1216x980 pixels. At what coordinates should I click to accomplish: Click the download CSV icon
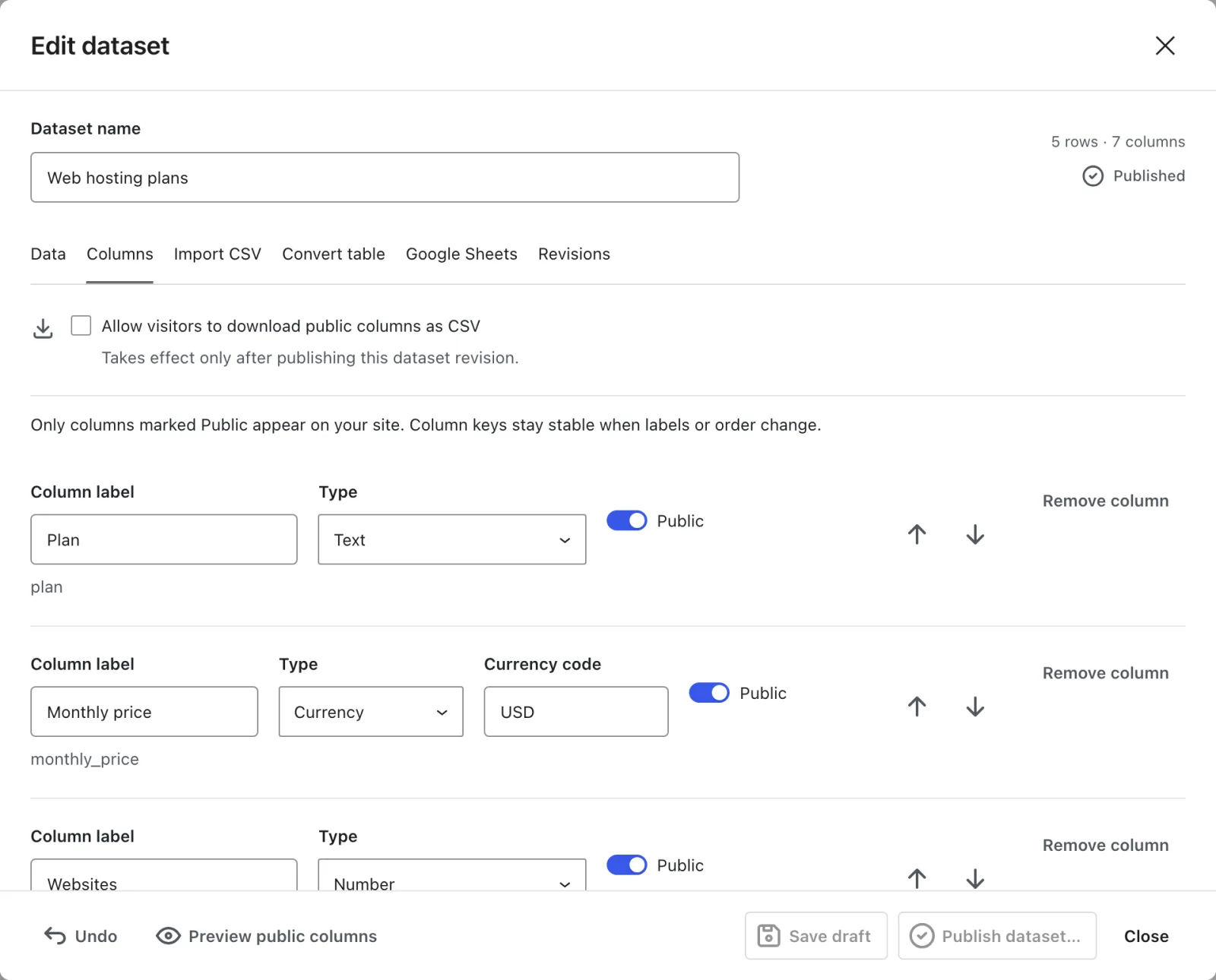coord(43,328)
